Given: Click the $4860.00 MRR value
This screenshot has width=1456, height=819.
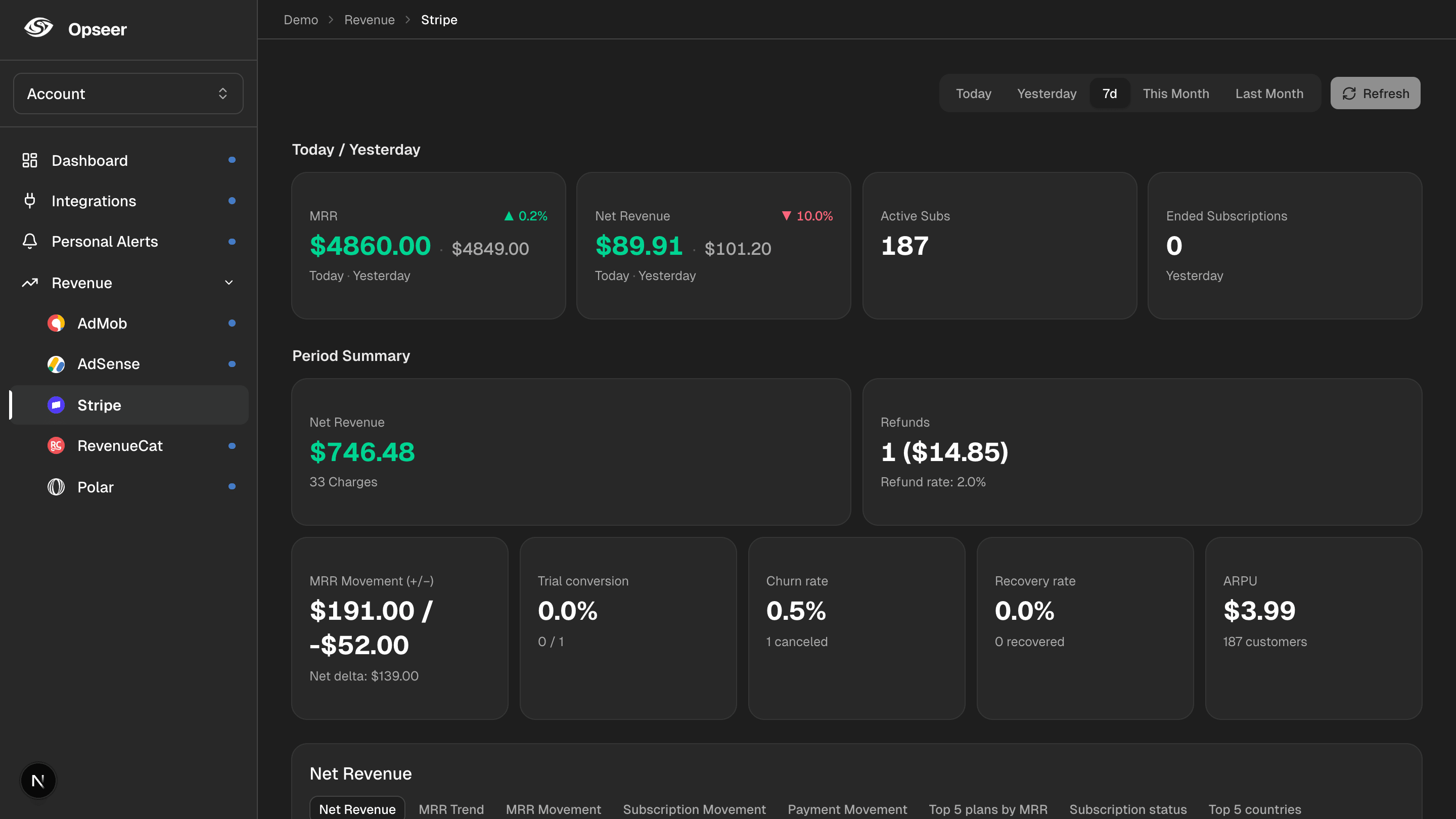Looking at the screenshot, I should 370,246.
